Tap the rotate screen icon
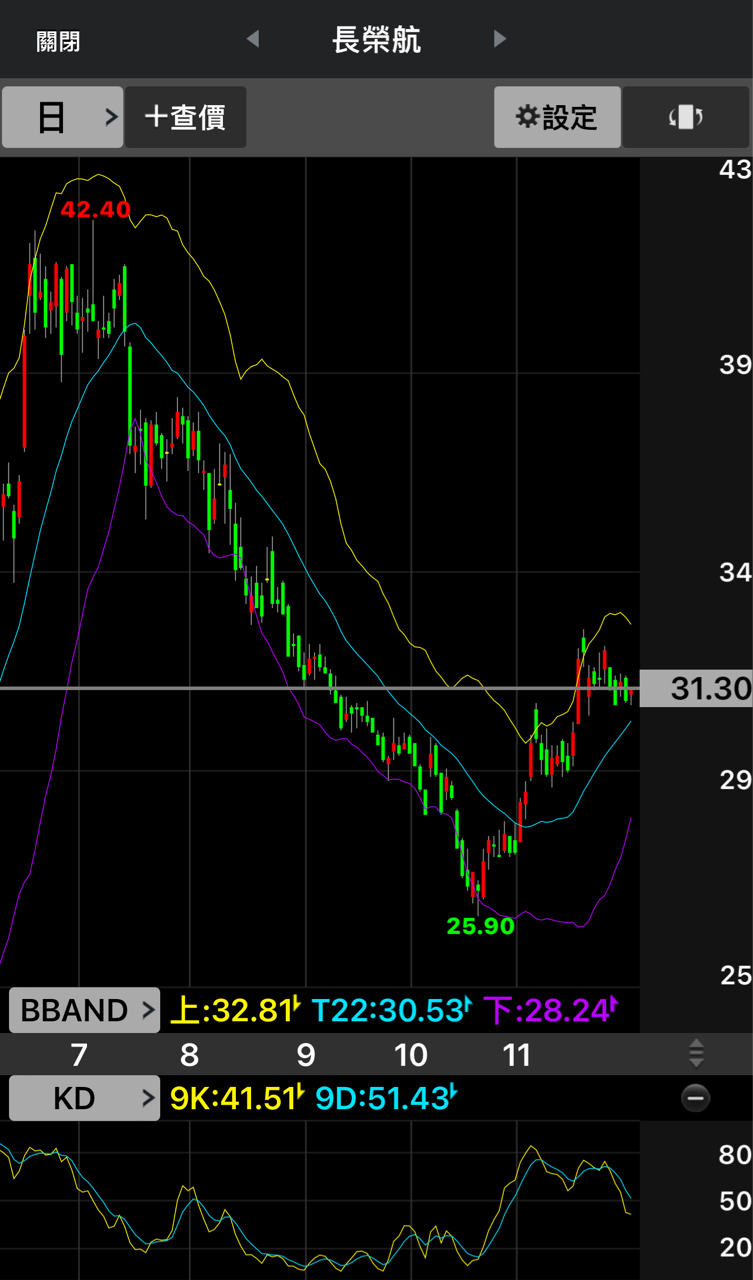The image size is (753, 1280). coord(686,117)
